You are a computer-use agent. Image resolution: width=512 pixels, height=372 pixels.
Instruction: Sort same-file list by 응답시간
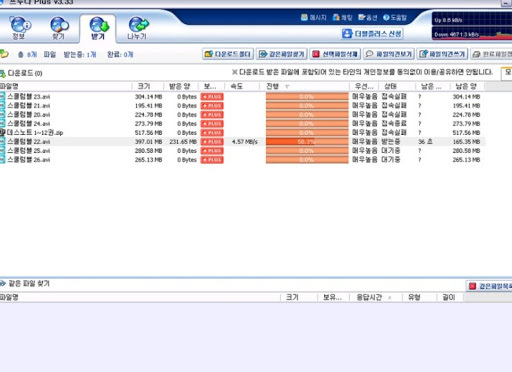[376, 297]
